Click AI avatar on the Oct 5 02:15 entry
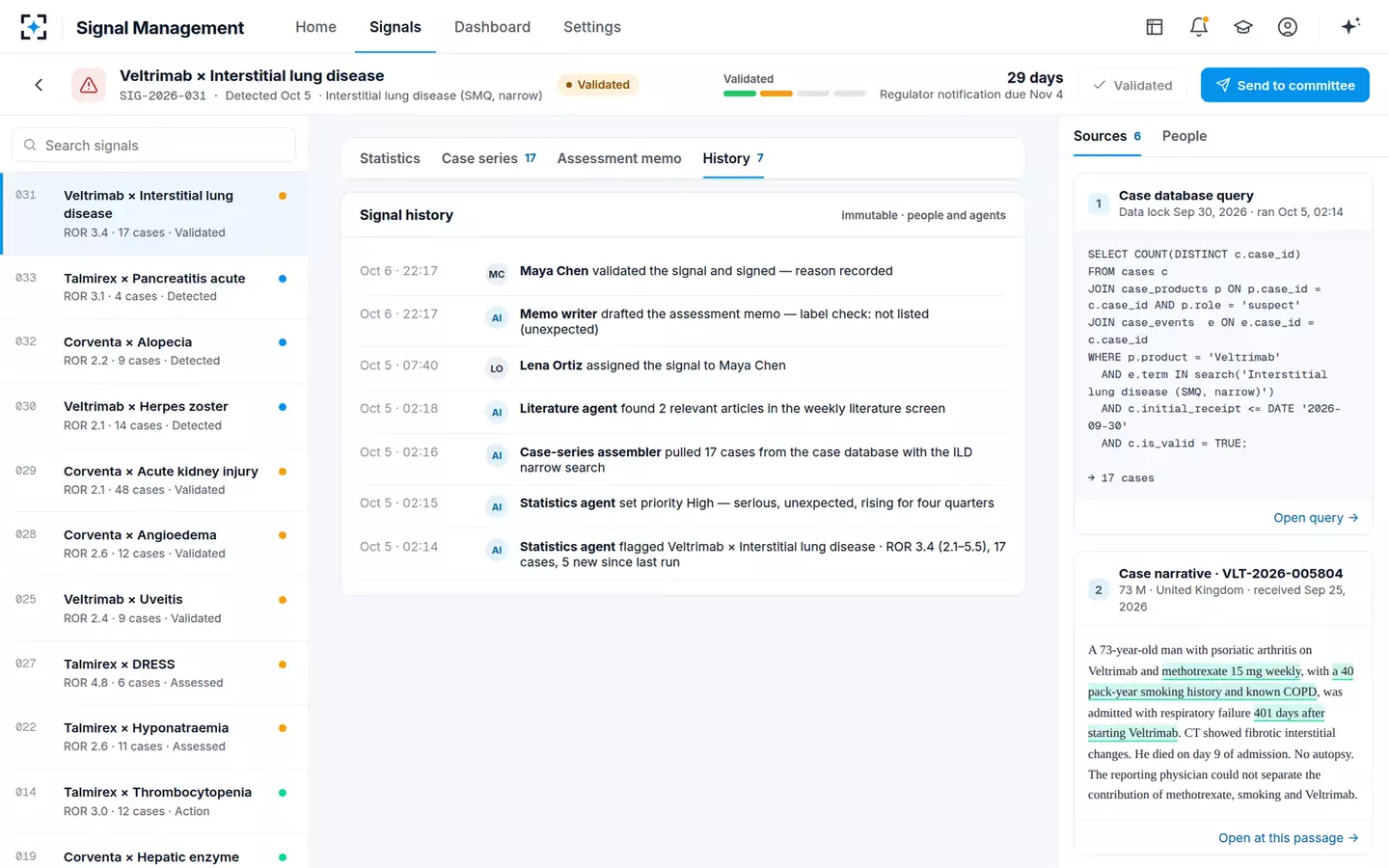 click(x=497, y=506)
